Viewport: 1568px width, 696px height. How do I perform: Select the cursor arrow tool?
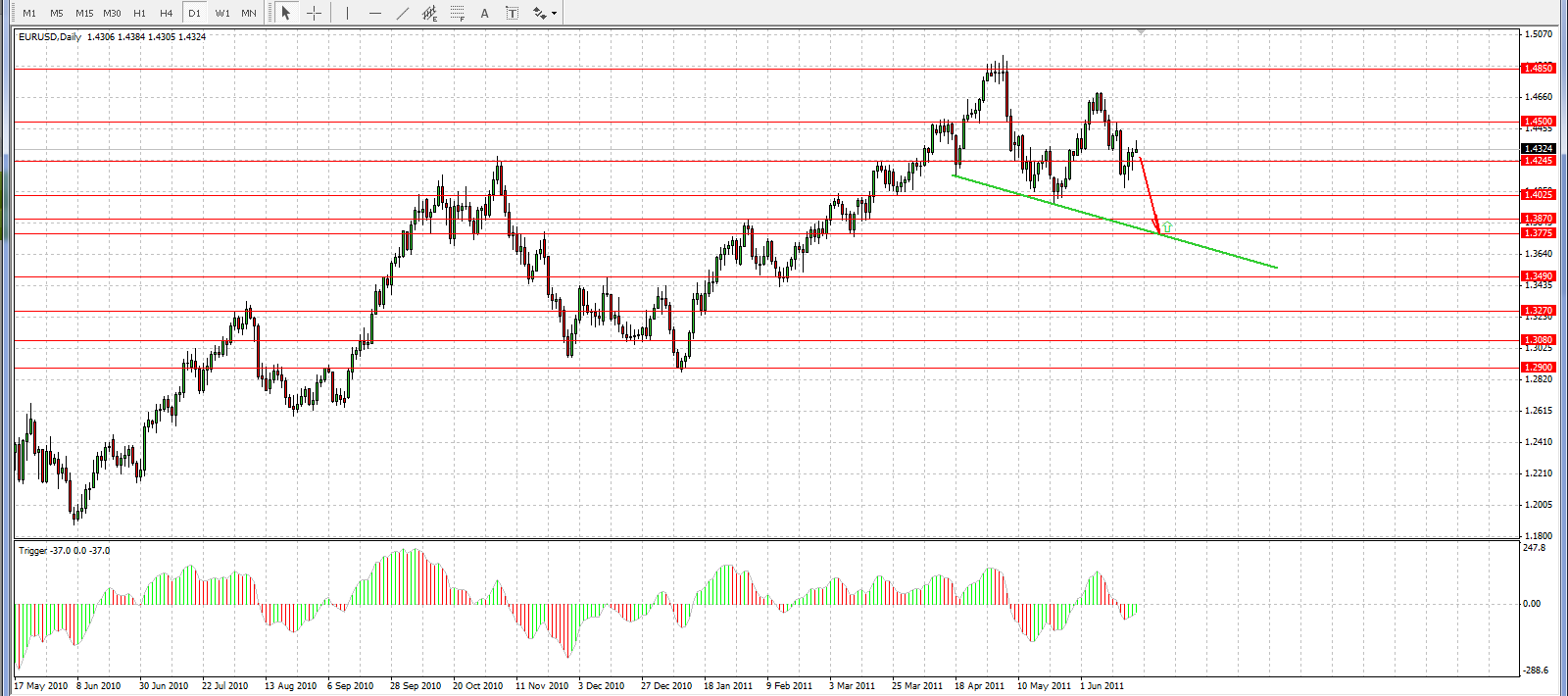point(286,13)
